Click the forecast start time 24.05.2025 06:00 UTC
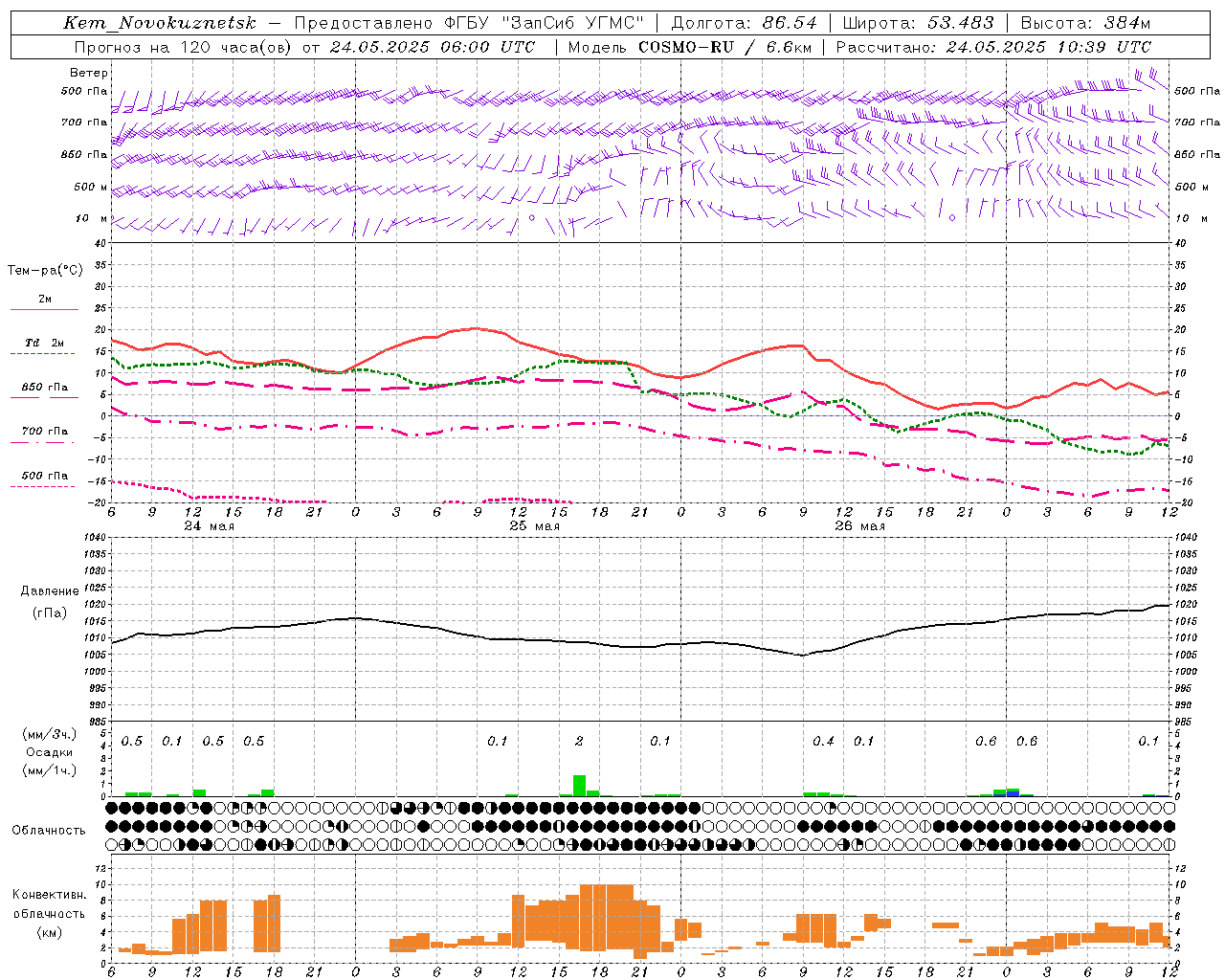 tap(433, 47)
